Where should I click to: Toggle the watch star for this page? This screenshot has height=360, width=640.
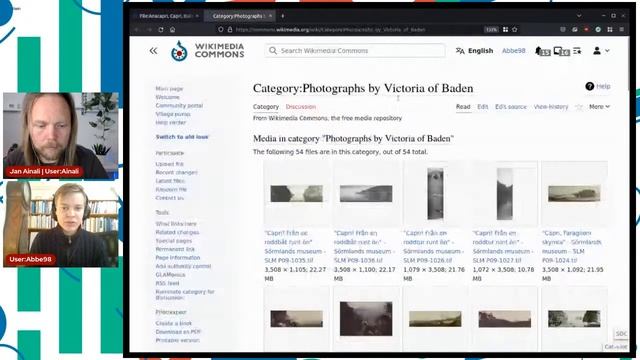tap(579, 107)
